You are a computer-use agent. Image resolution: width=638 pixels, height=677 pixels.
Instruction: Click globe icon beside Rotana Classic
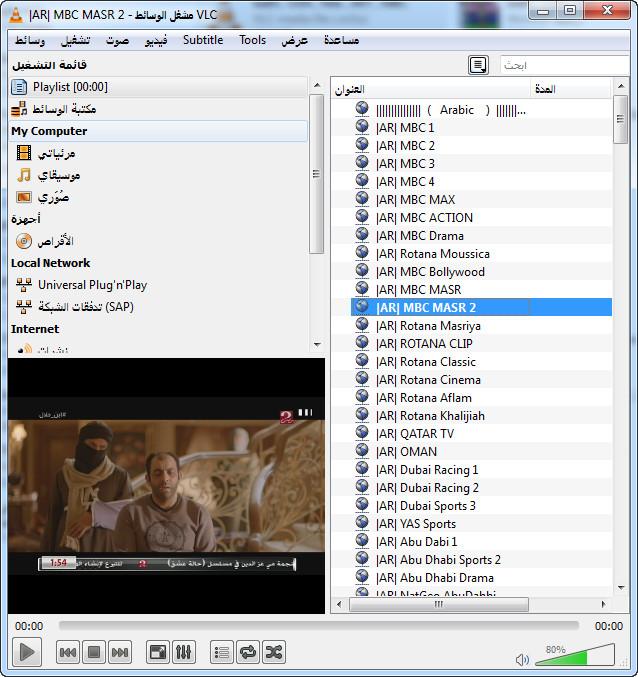coord(362,361)
